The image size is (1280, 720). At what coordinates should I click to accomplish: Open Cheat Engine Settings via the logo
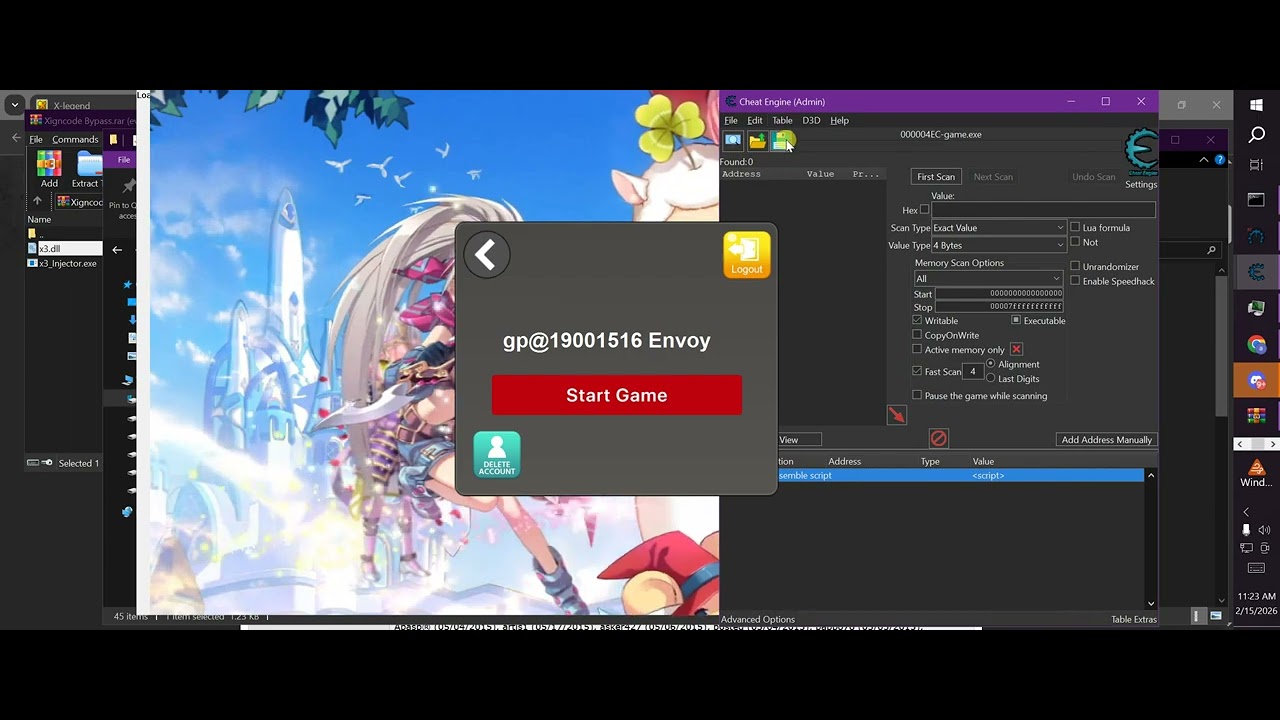[x=1141, y=153]
